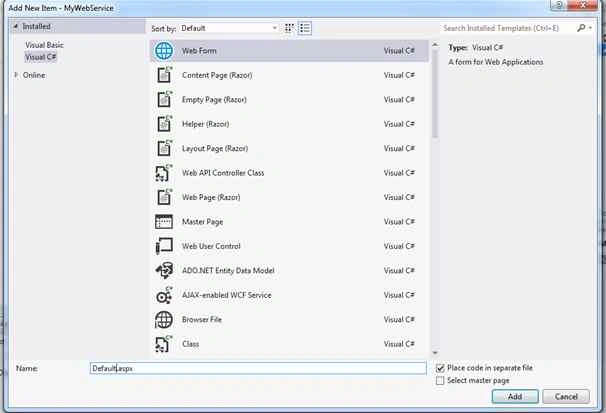Click the Web User Control icon

click(164, 246)
